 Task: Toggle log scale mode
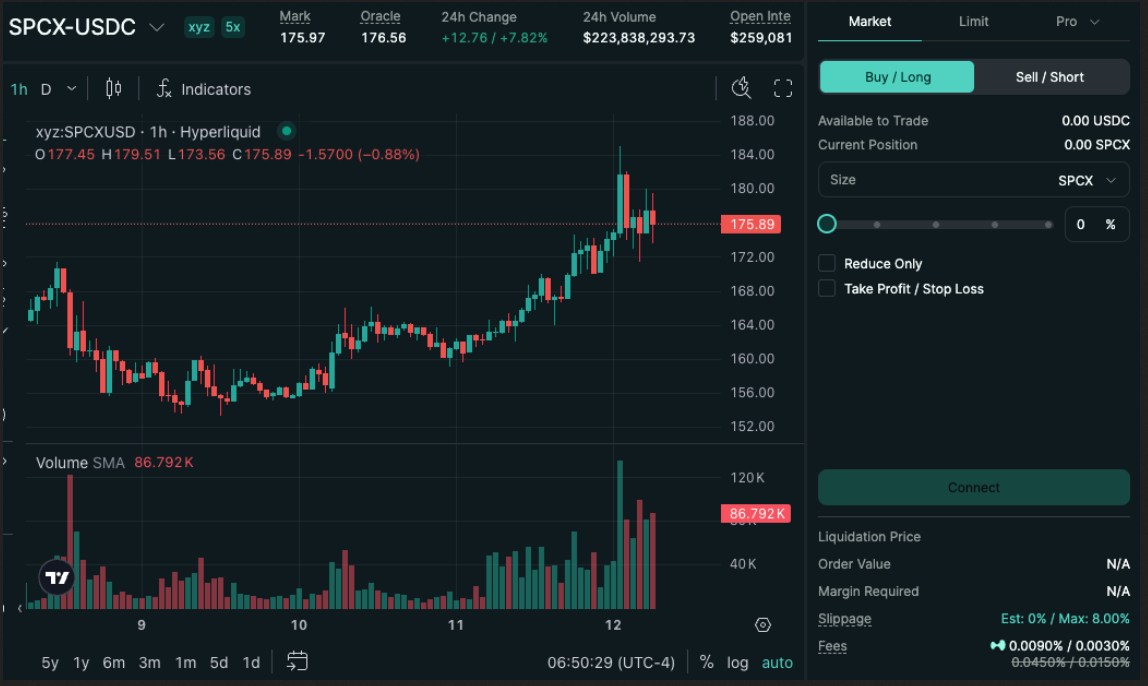click(737, 663)
